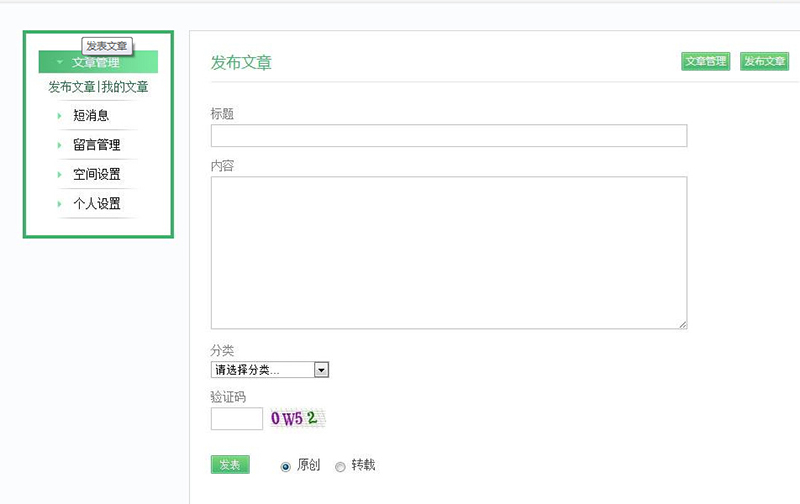Screen dimensions: 800x504
Task: Focus the 标题 title input field
Action: click(x=449, y=136)
